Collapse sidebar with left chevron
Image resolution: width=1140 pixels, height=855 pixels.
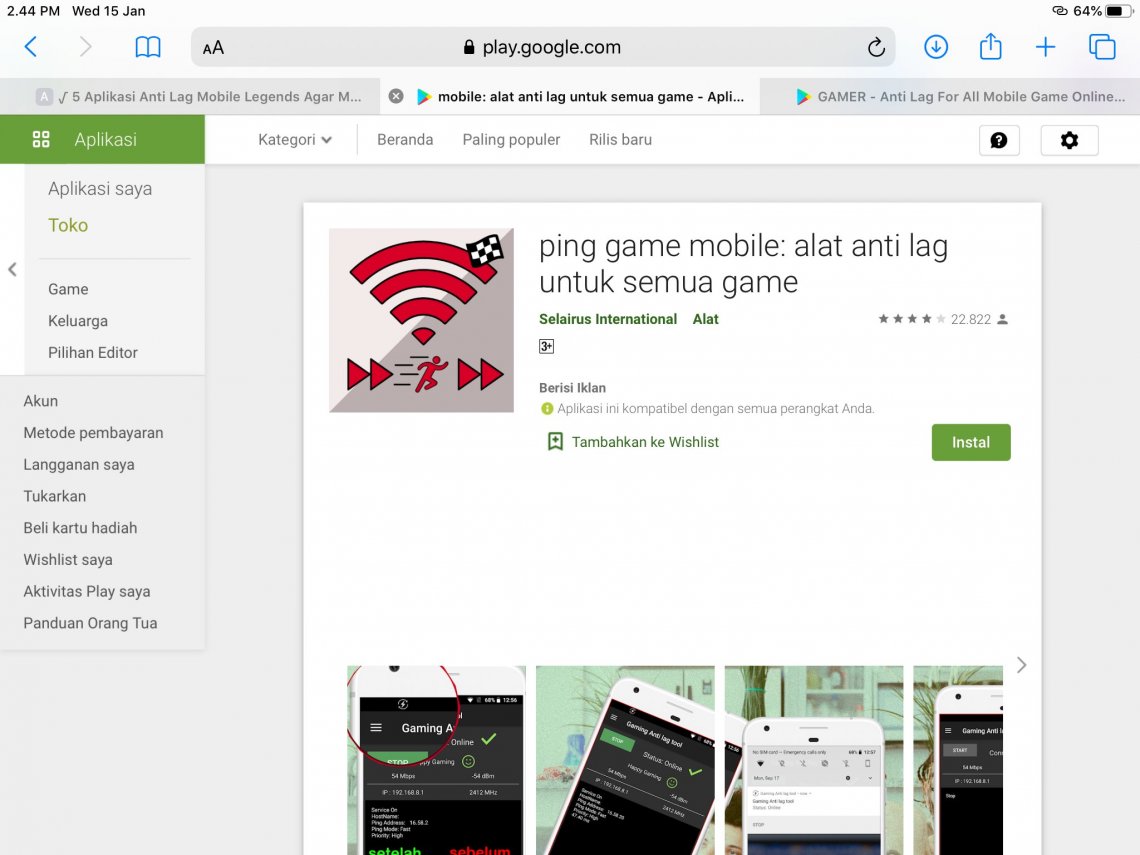coord(12,270)
